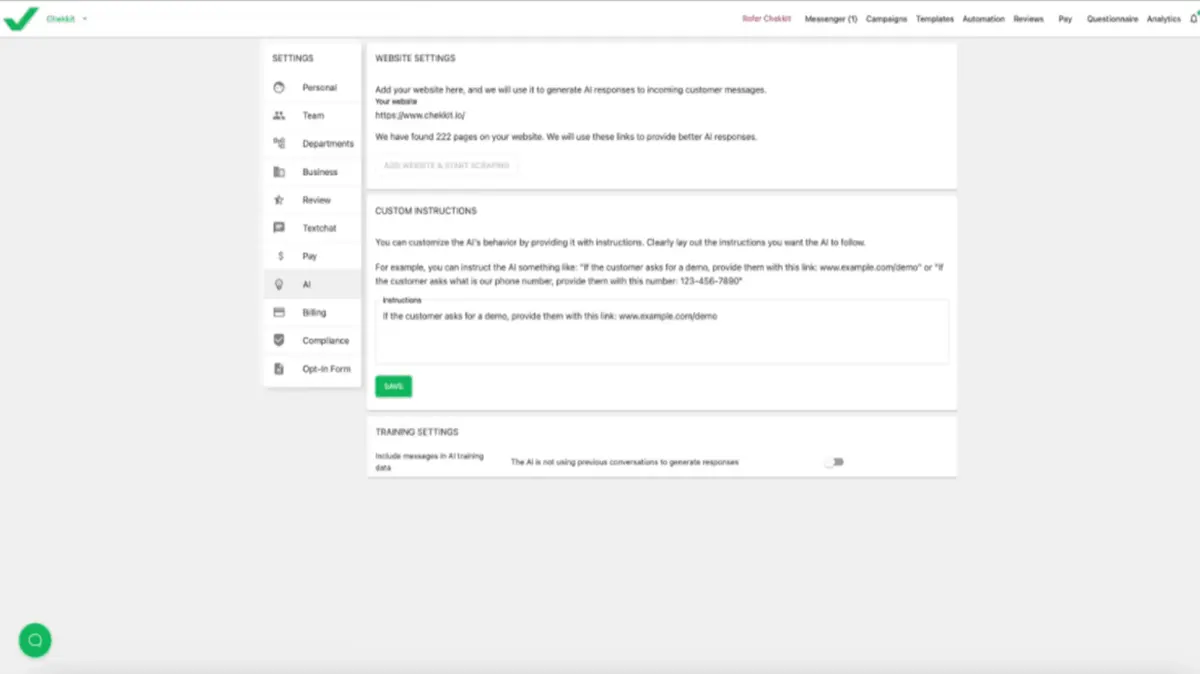Click inside the Instructions text area
Image resolution: width=1200 pixels, height=674 pixels.
pos(661,331)
